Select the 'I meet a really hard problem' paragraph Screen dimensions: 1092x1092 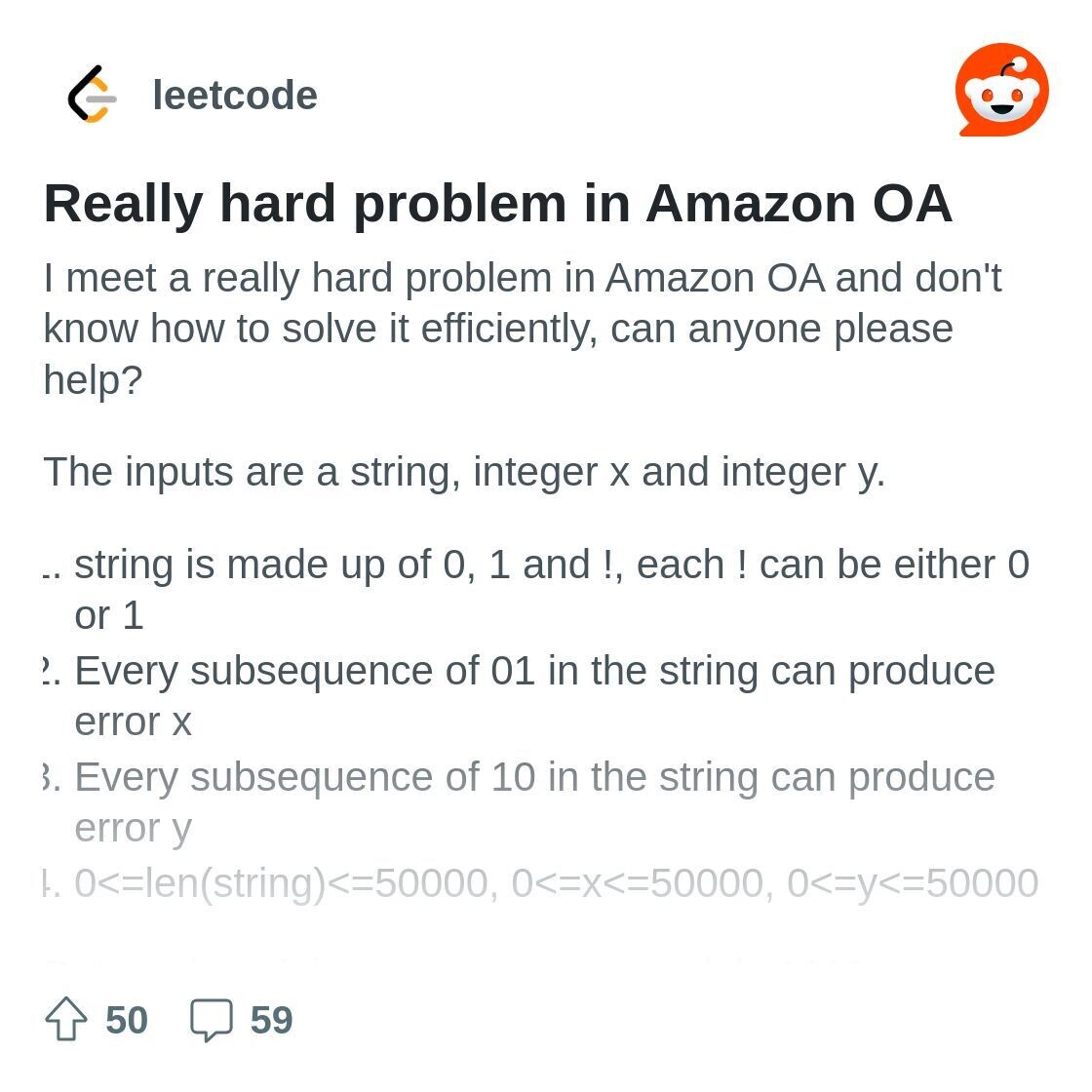[523, 329]
